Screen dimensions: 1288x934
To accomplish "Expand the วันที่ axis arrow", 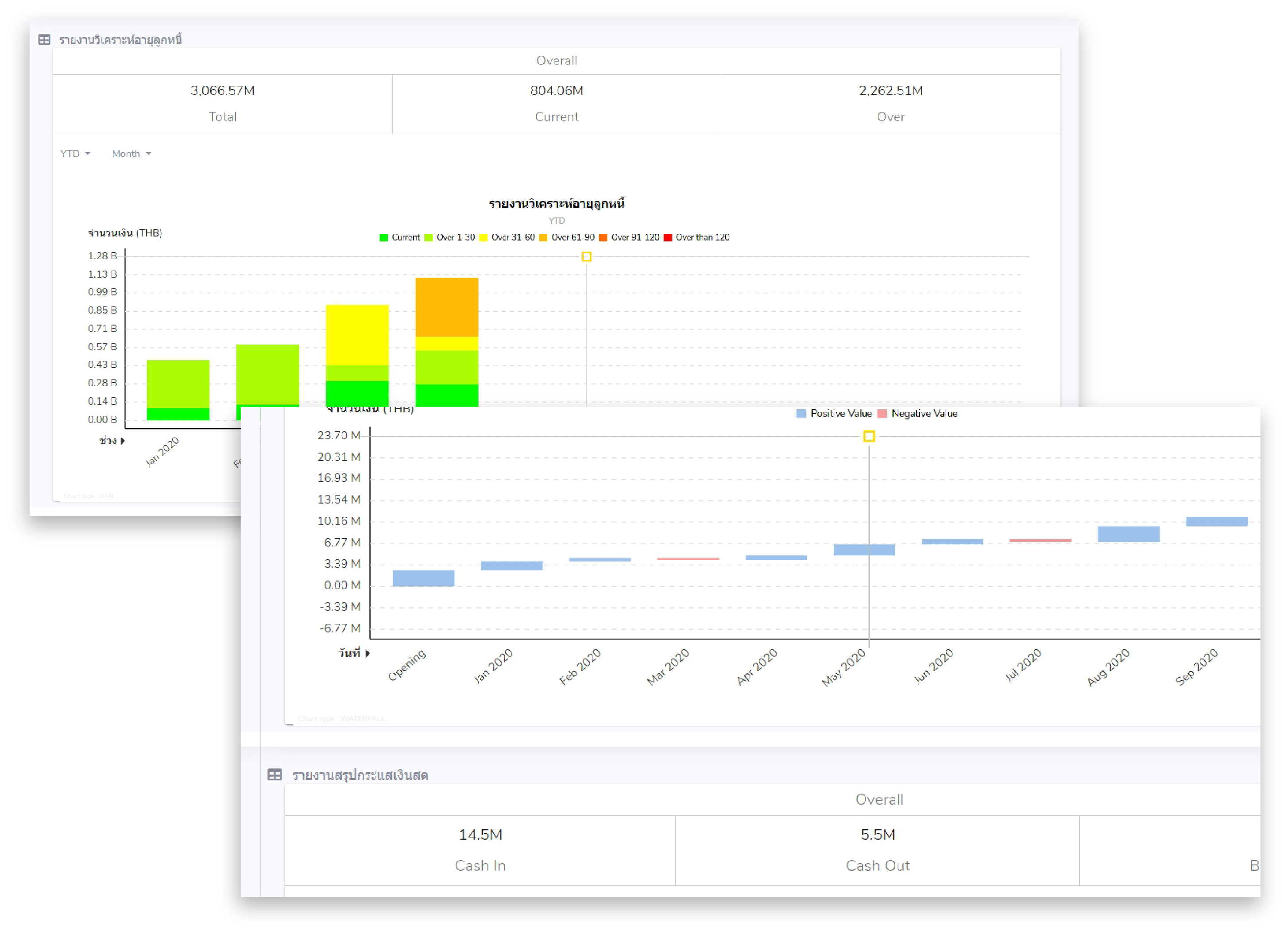I will [367, 653].
